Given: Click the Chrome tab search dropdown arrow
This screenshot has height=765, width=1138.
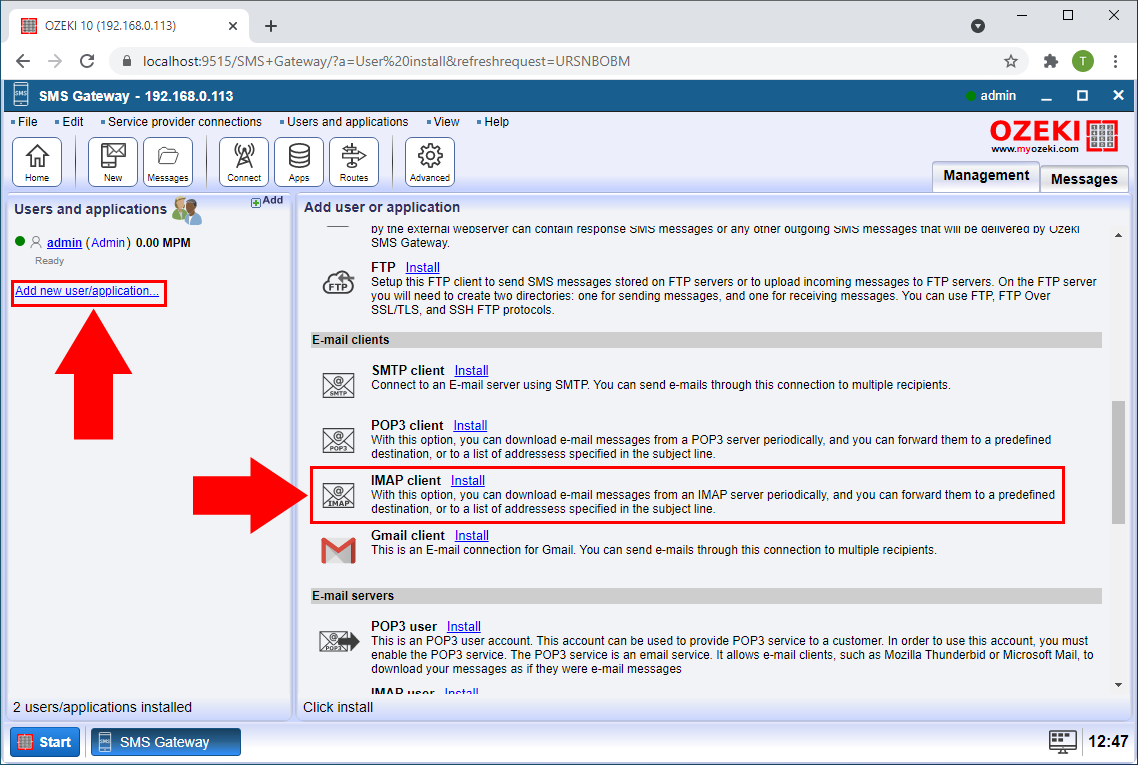Looking at the screenshot, I should (978, 26).
